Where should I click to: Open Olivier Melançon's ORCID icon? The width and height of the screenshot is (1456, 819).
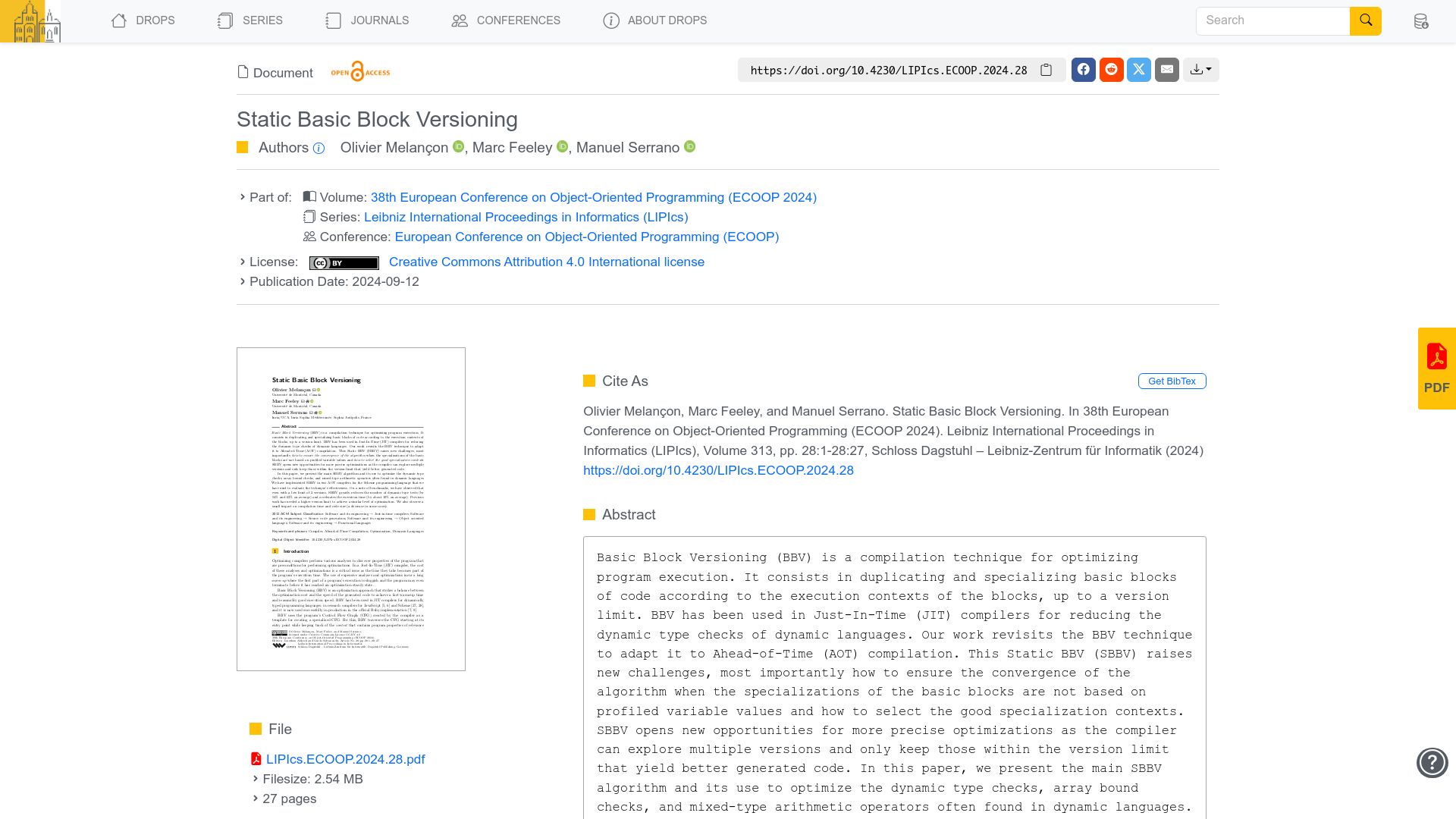pos(459,146)
